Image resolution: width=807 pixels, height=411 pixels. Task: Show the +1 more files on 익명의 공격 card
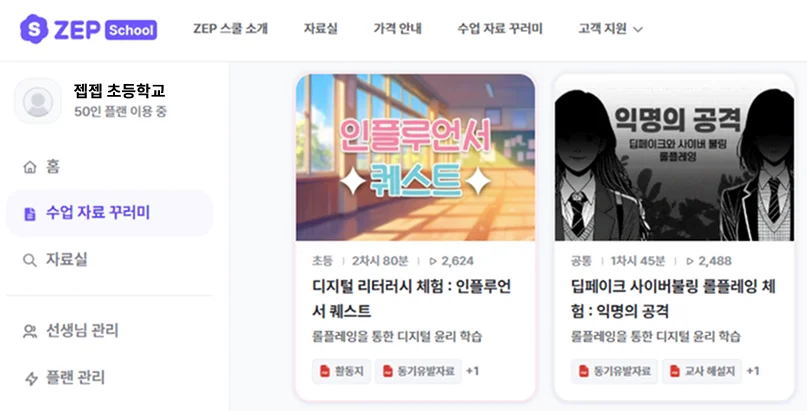753,371
